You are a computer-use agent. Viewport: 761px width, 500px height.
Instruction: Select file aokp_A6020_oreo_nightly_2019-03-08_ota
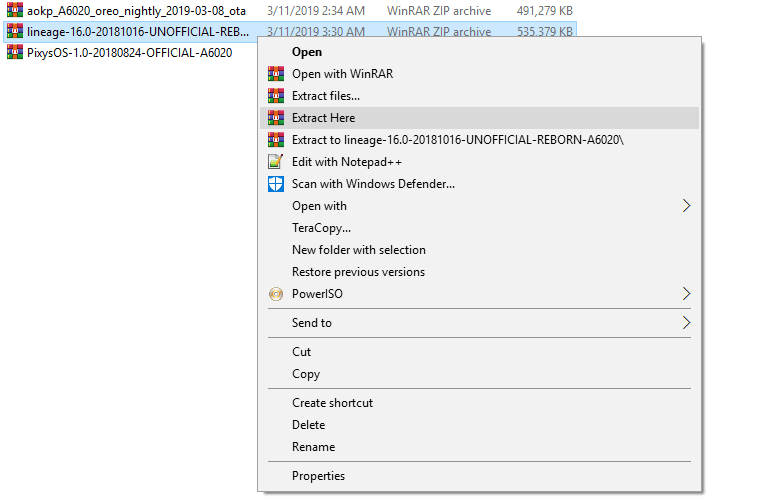click(x=136, y=11)
